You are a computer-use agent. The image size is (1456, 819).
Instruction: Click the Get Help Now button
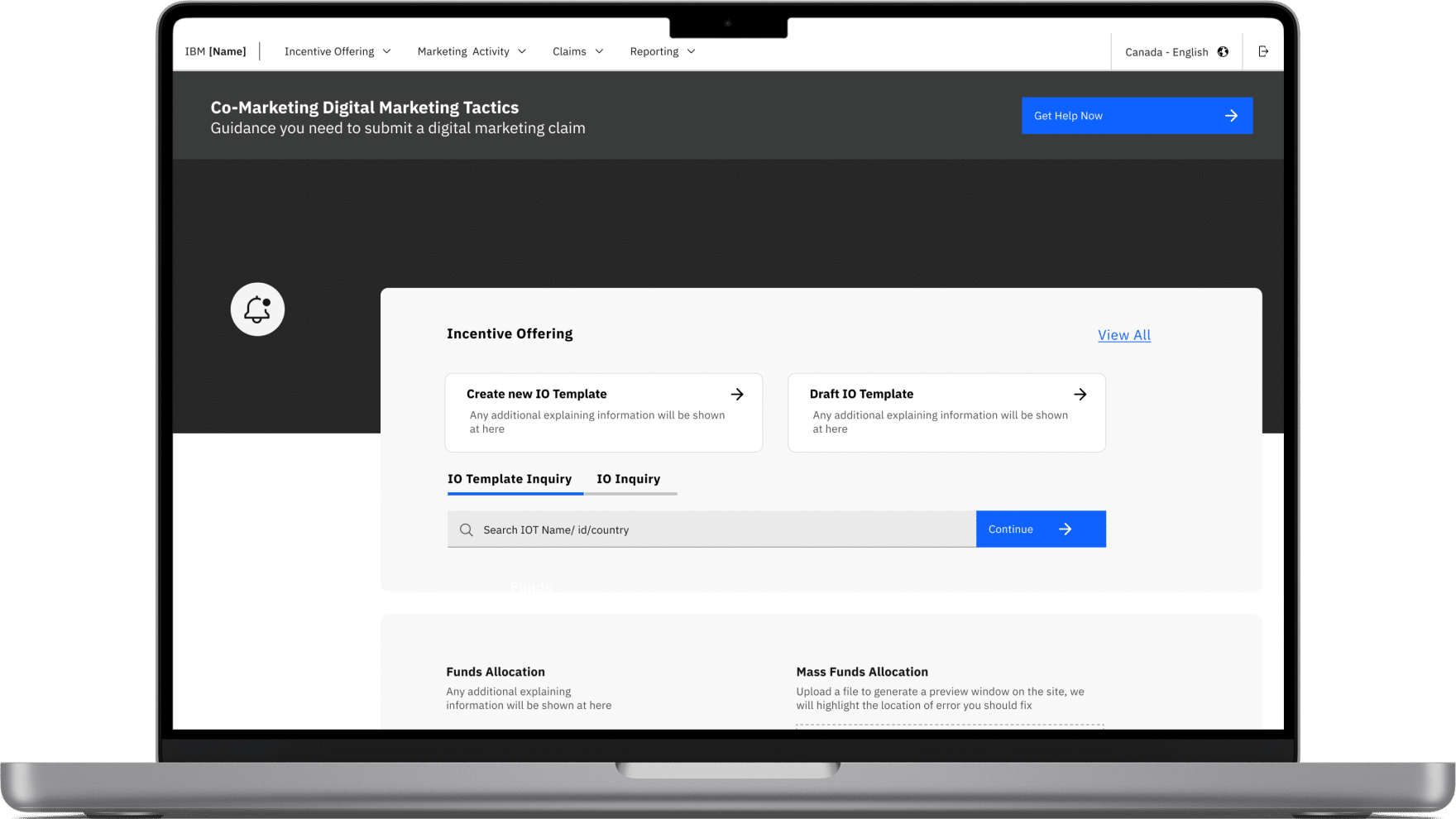pos(1137,116)
